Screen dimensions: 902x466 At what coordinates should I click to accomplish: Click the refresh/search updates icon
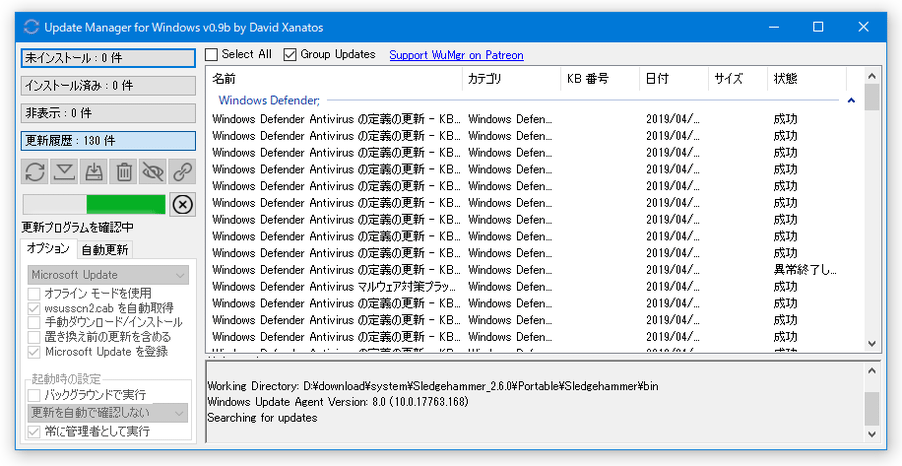(35, 171)
